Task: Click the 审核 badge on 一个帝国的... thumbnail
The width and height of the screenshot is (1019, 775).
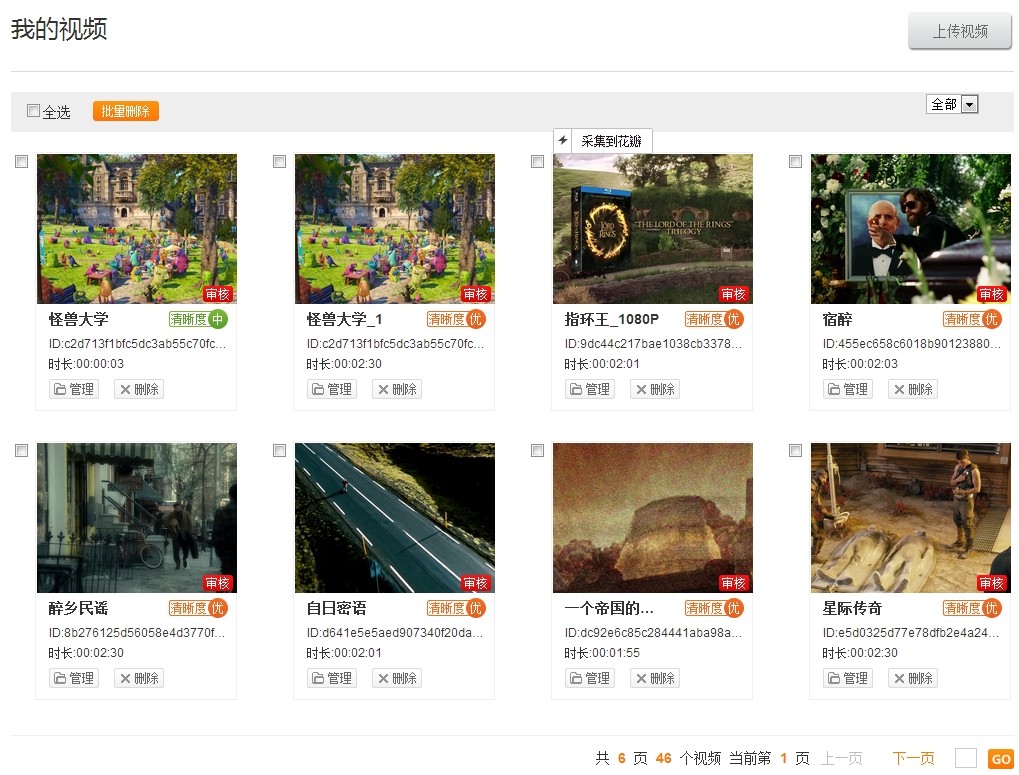Action: coord(733,583)
